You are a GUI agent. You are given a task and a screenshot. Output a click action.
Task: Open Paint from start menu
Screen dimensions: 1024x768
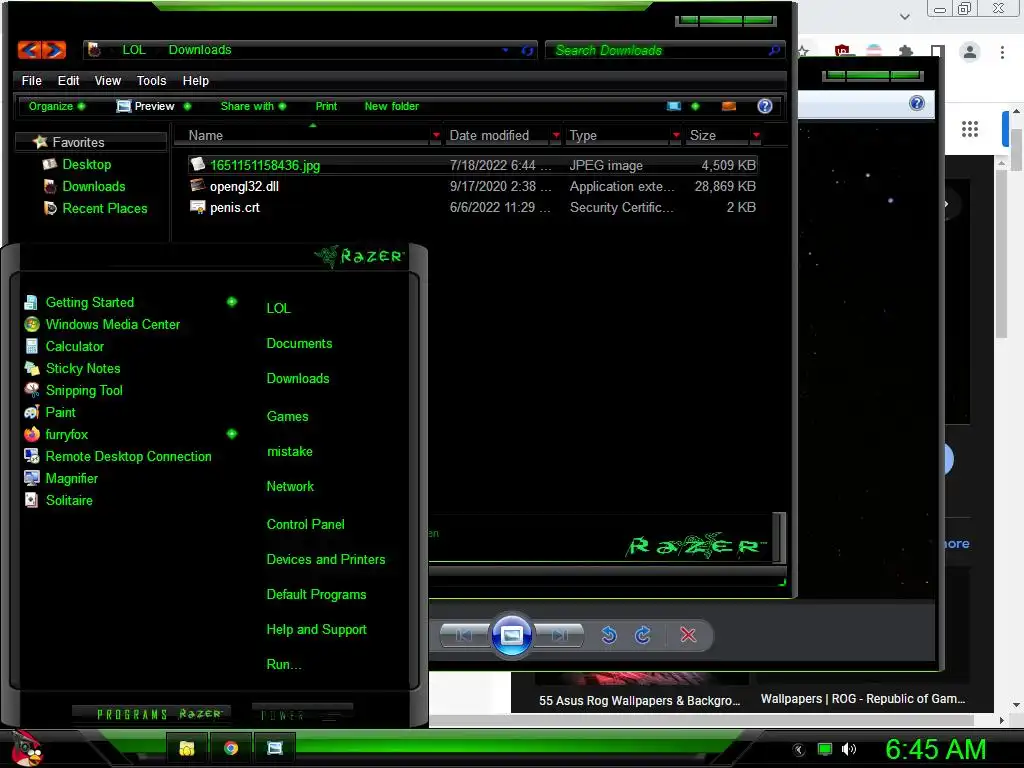pyautogui.click(x=50, y=413)
